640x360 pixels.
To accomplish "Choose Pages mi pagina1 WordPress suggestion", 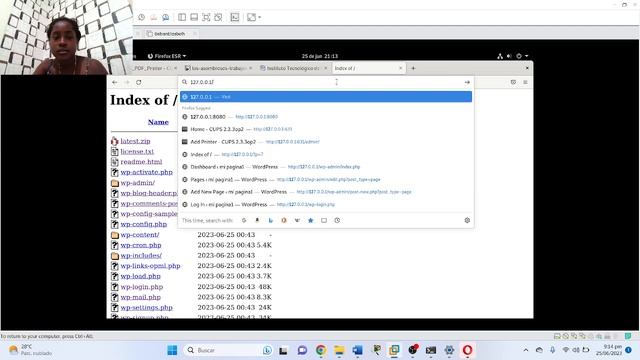I will click(x=326, y=179).
